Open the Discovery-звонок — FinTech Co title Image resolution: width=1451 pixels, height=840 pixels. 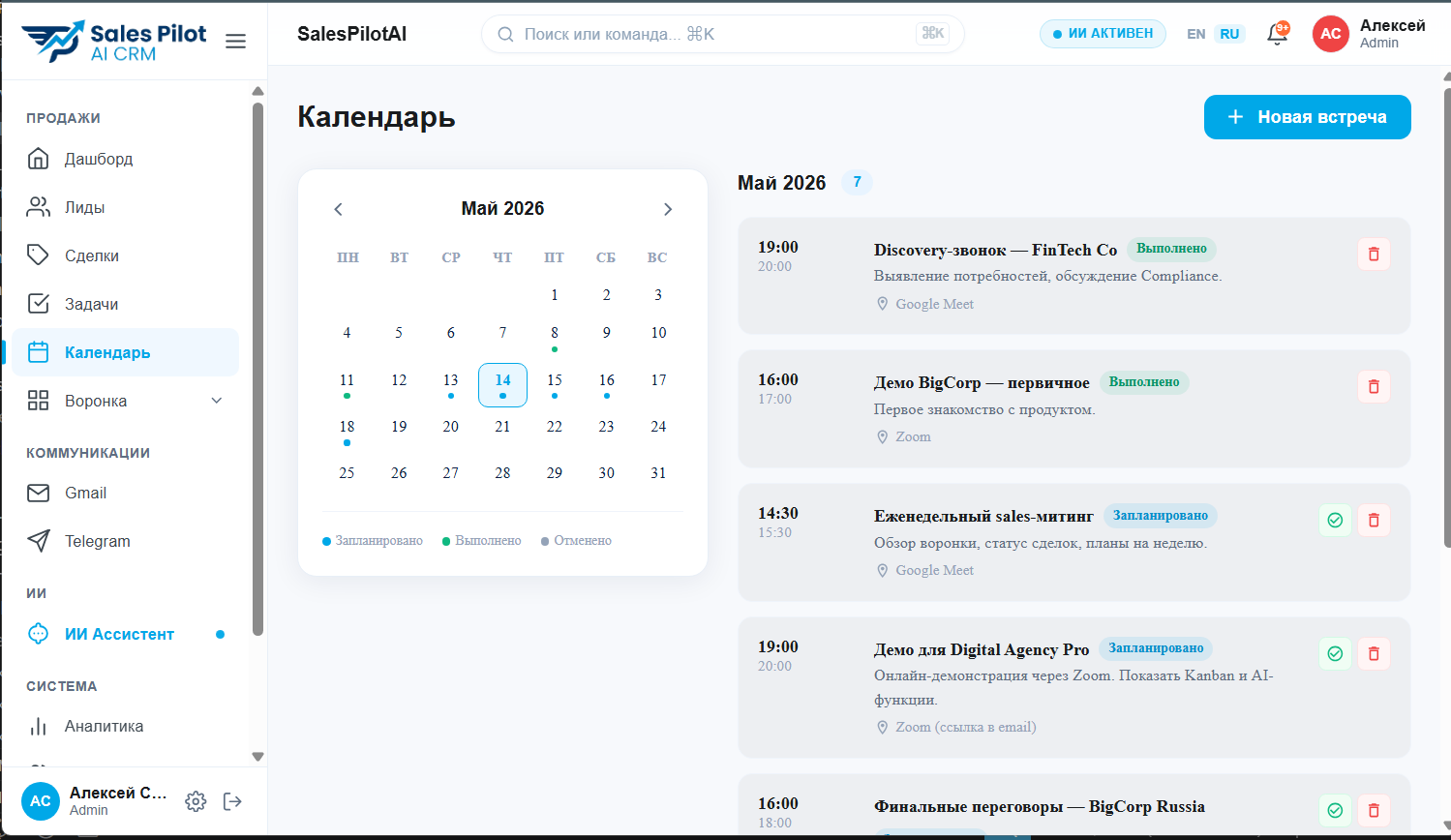[x=995, y=250]
